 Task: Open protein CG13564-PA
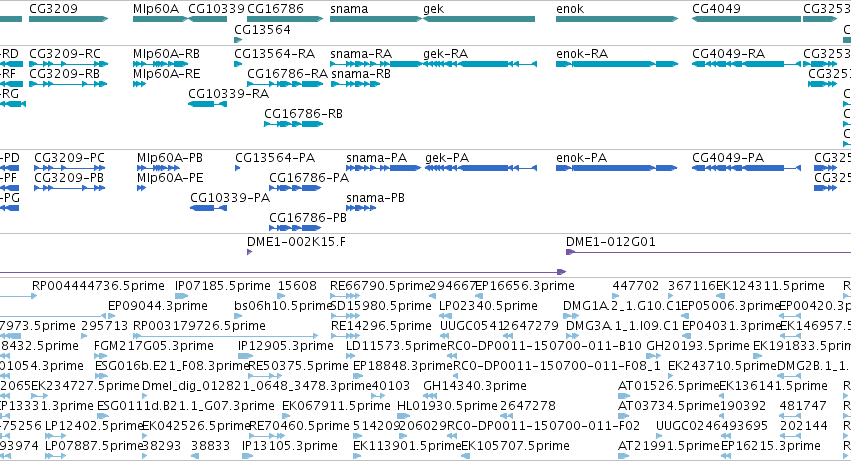tap(275, 158)
